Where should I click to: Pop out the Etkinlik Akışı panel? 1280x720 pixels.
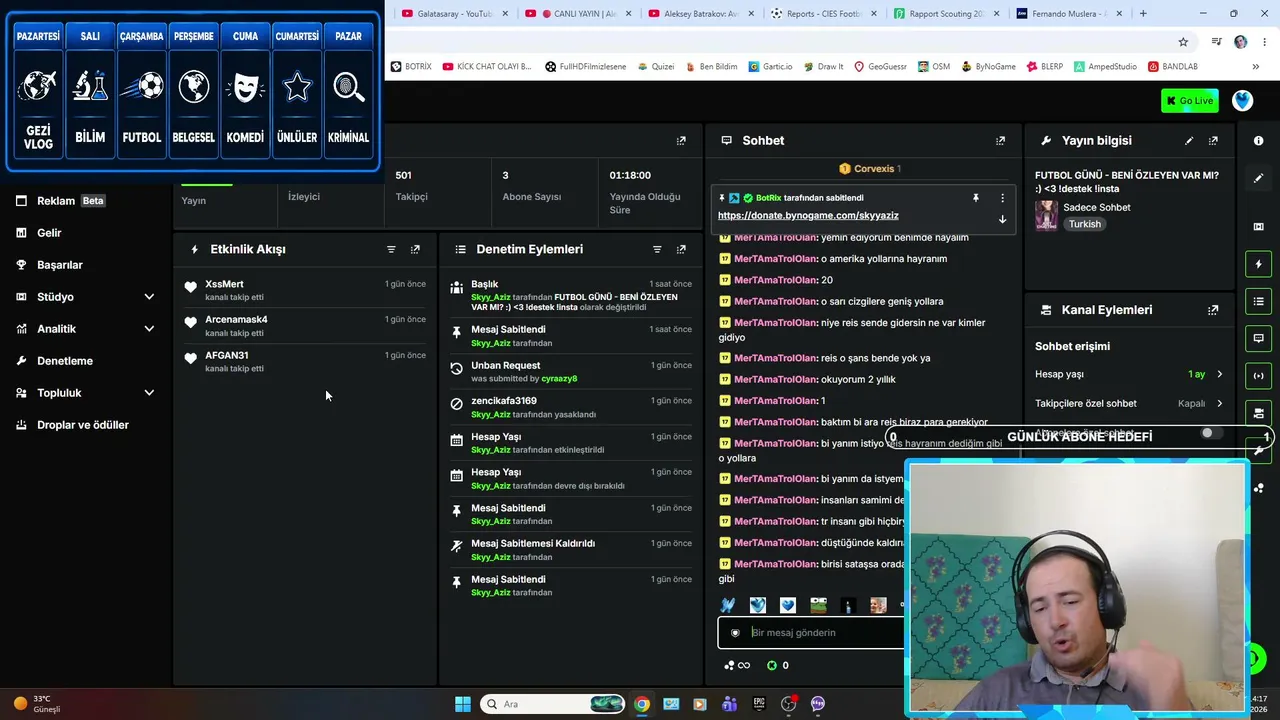coord(415,249)
